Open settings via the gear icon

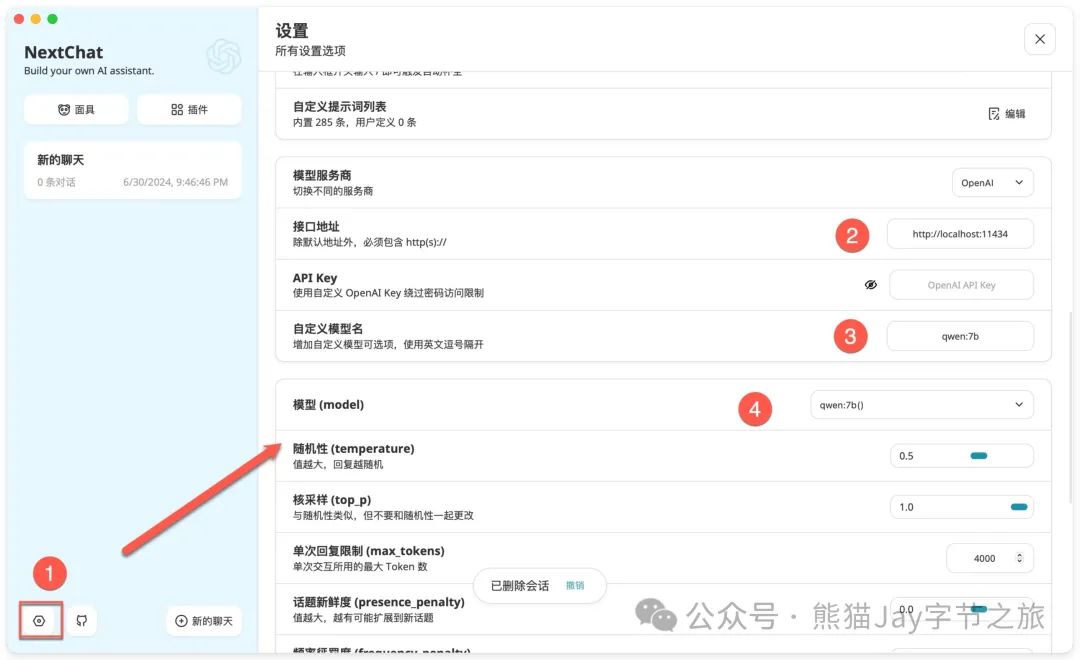(x=40, y=621)
